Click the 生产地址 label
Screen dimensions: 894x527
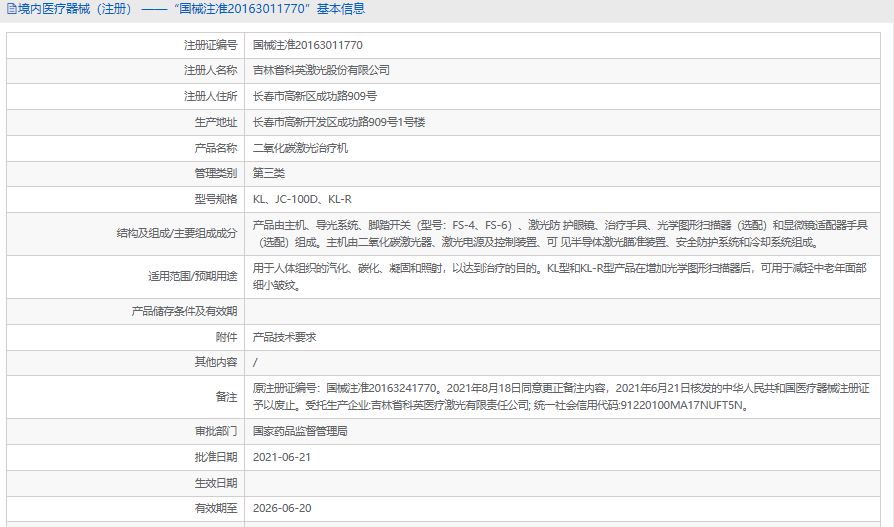point(216,122)
